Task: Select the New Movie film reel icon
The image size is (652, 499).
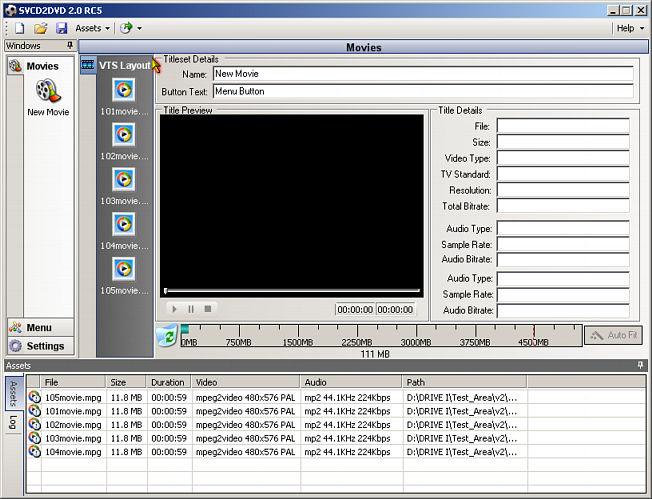Action: tap(48, 91)
